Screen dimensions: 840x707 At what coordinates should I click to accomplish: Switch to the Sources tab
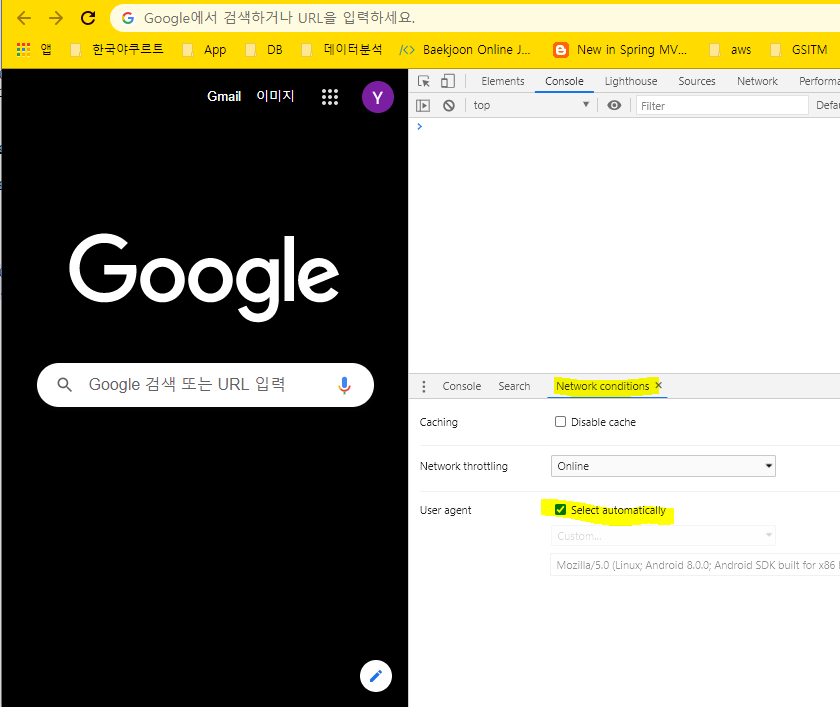[697, 81]
